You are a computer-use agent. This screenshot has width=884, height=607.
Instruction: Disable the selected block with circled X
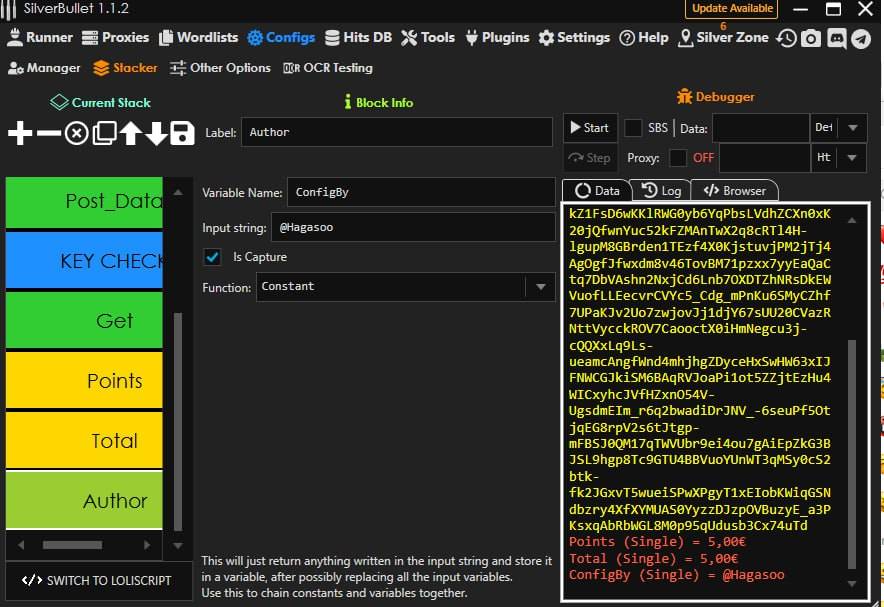coord(76,133)
